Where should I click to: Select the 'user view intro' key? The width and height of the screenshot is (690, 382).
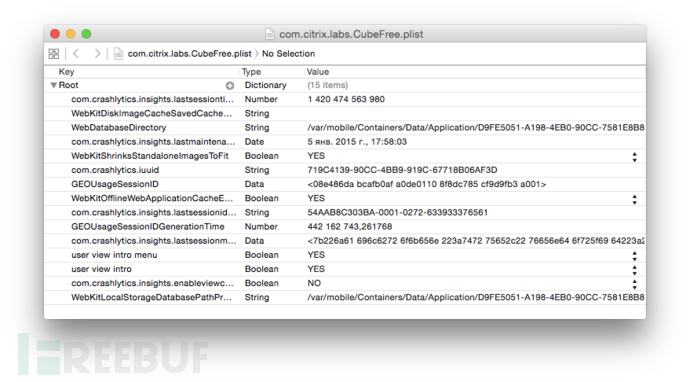(101, 269)
